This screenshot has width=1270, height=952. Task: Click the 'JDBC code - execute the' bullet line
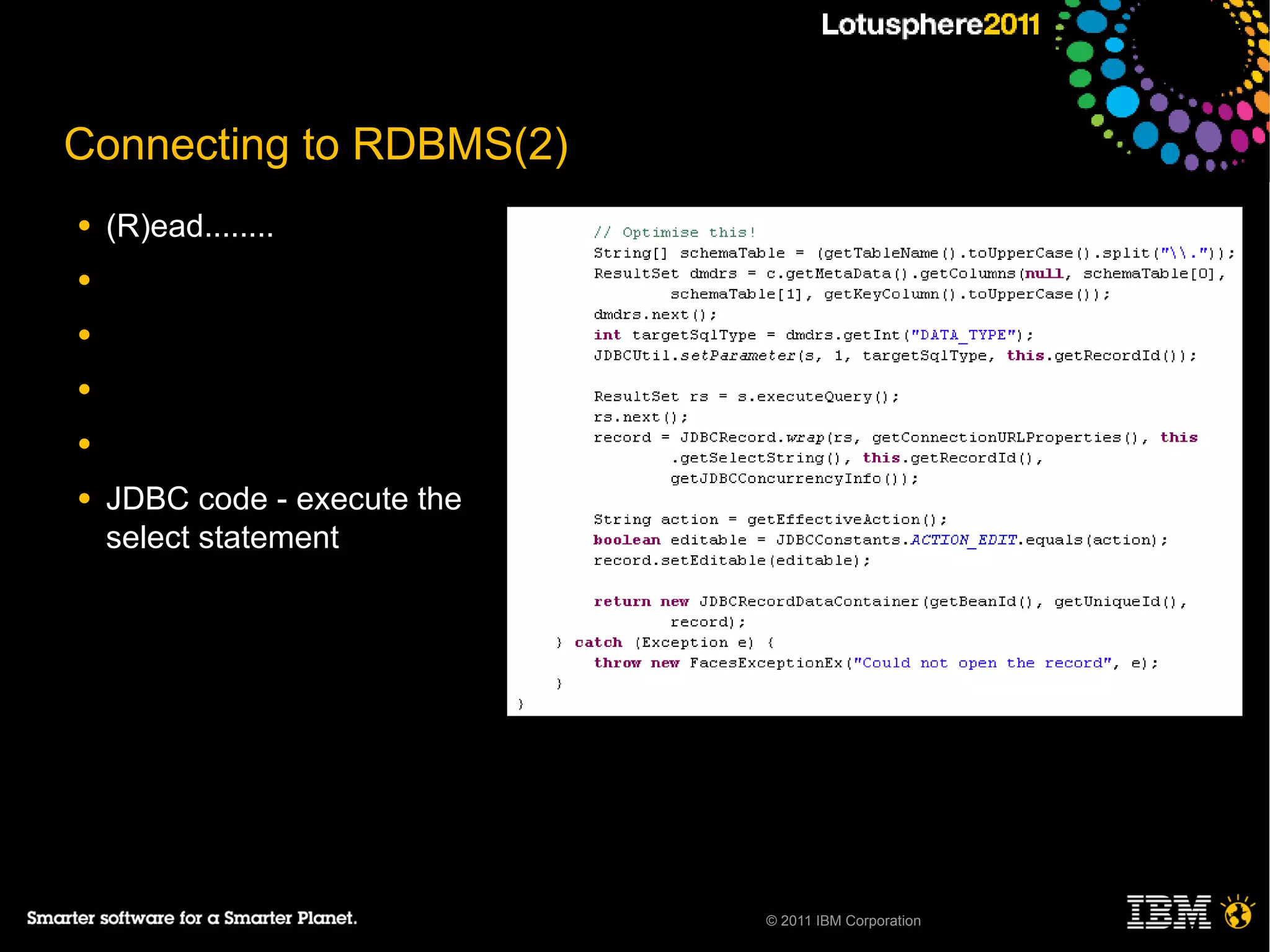283,499
